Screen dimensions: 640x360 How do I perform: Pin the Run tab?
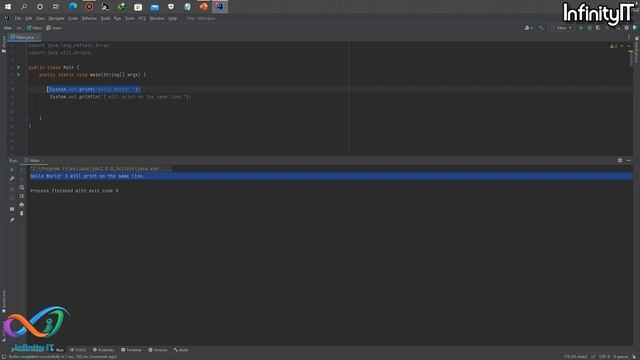12,220
